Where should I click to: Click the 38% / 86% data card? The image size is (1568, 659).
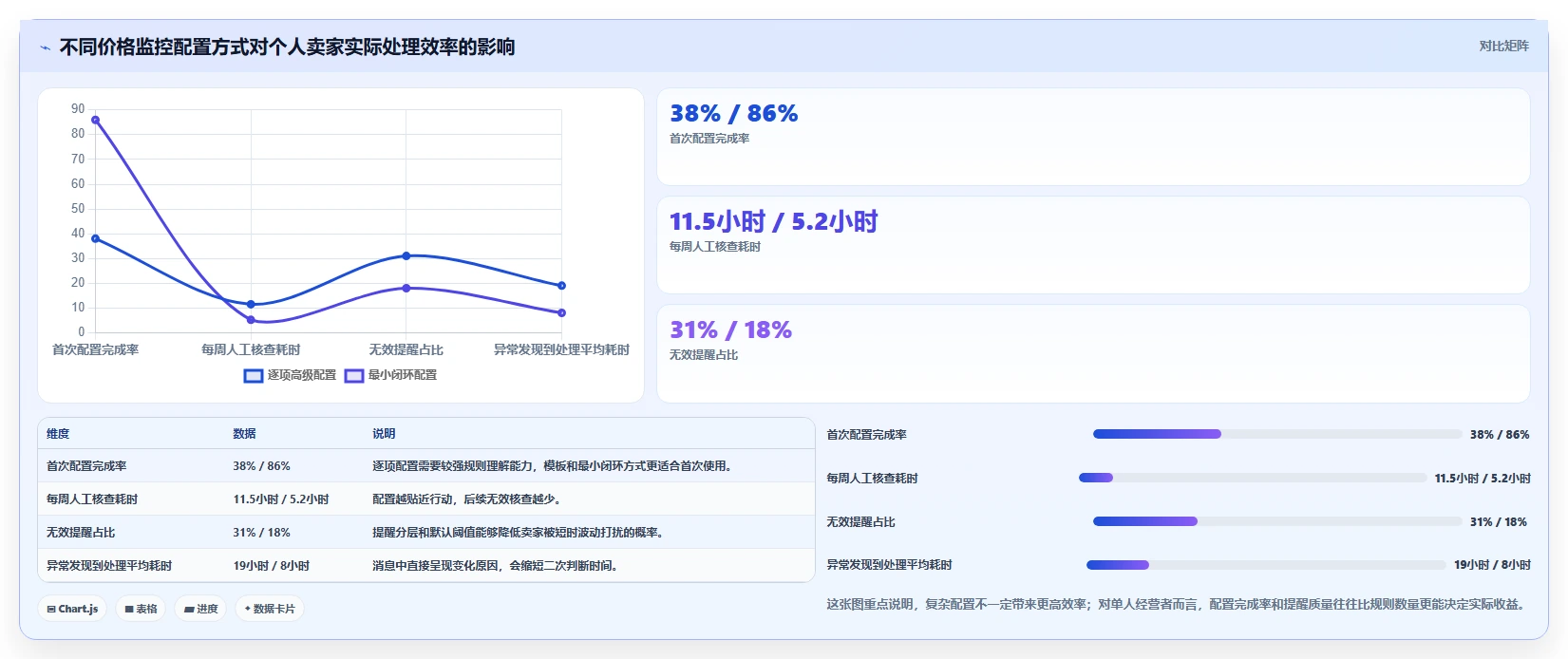(x=1093, y=137)
